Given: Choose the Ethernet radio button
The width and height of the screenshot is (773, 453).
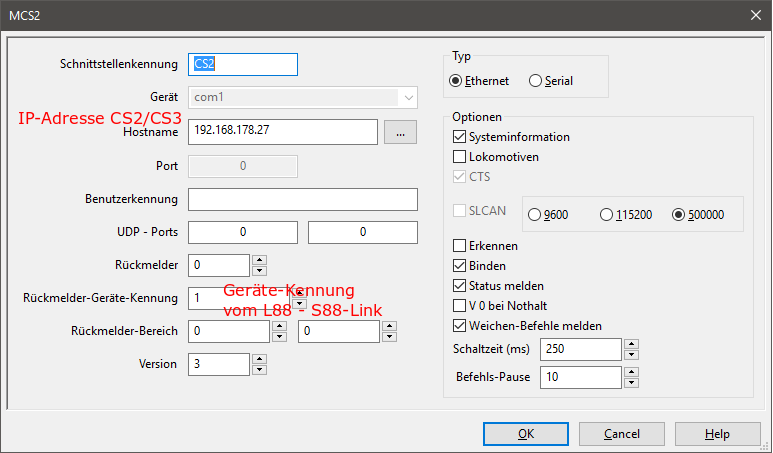Looking at the screenshot, I should pos(457,81).
